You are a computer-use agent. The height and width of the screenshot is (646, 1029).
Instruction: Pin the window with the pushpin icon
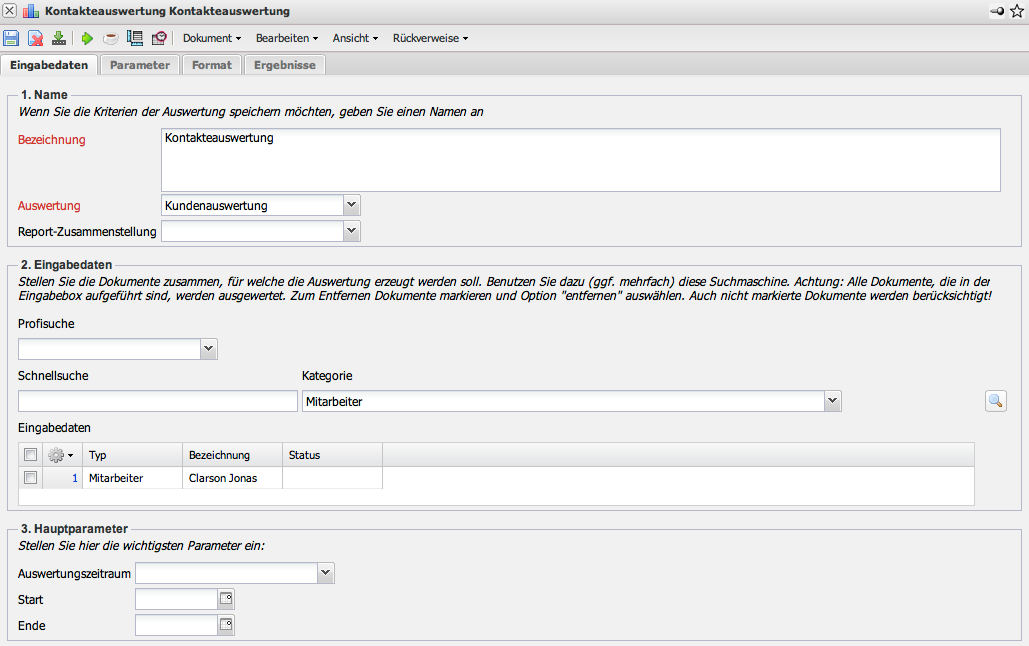[997, 11]
